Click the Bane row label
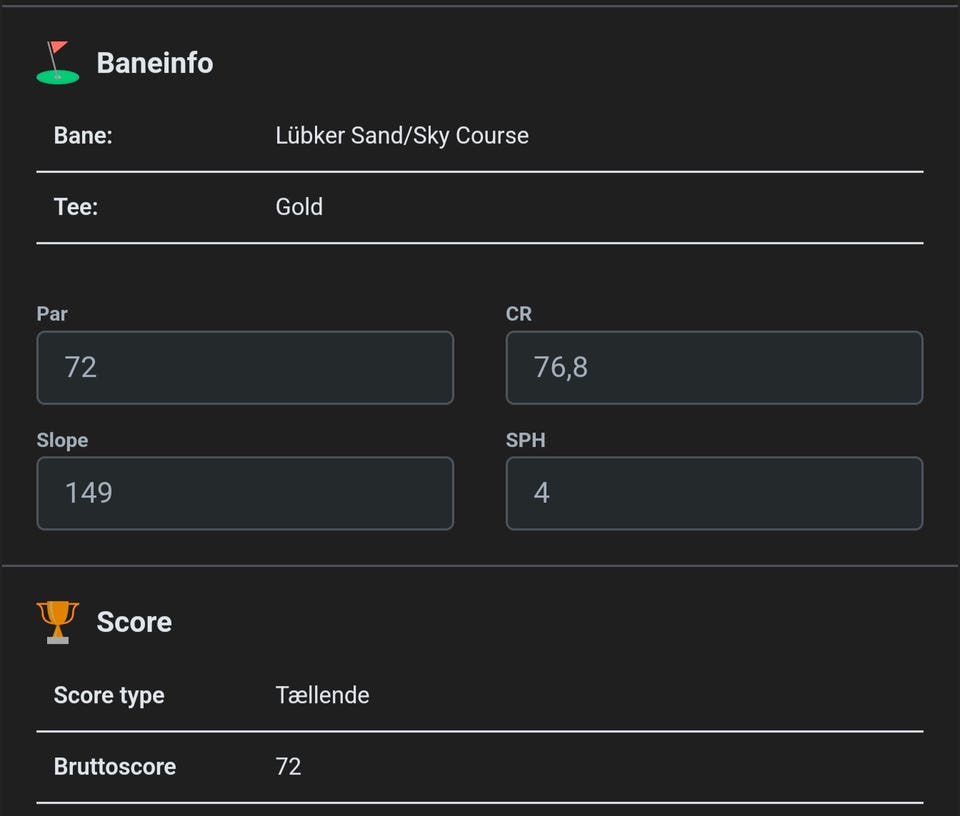The image size is (960, 816). [x=83, y=136]
